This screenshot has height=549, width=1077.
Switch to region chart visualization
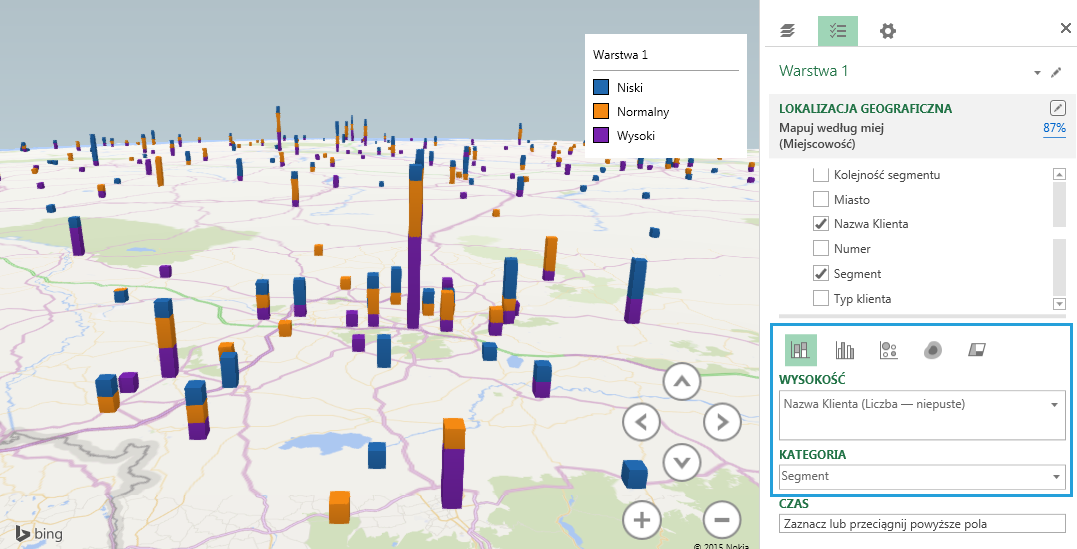tap(976, 350)
